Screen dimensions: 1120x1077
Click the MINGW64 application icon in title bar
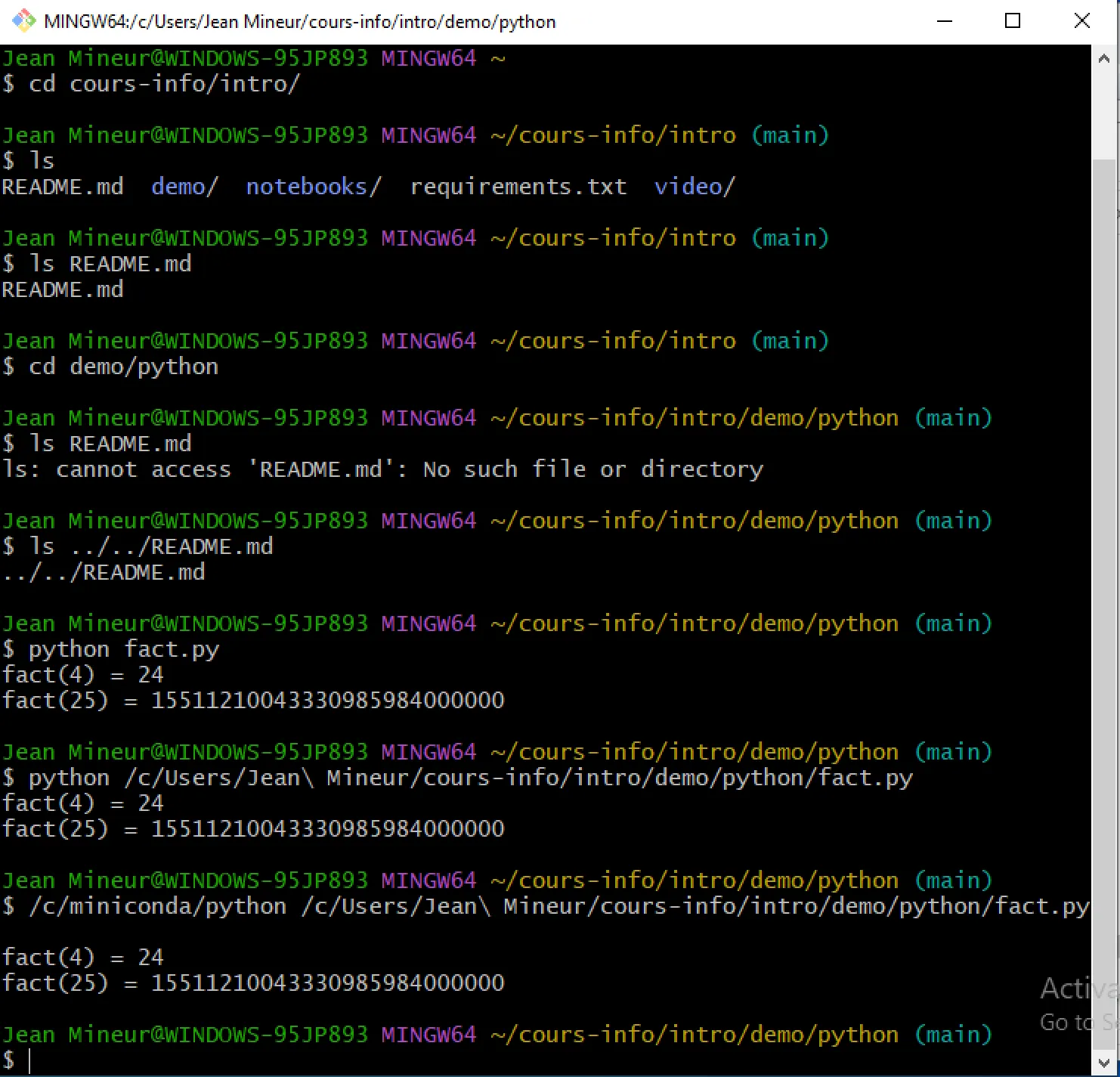pos(23,21)
